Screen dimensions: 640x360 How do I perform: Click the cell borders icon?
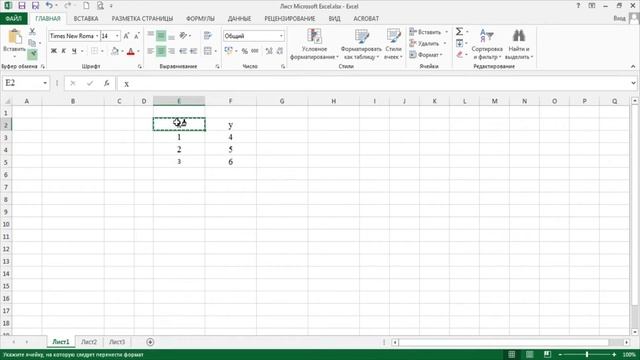pyautogui.click(x=94, y=51)
